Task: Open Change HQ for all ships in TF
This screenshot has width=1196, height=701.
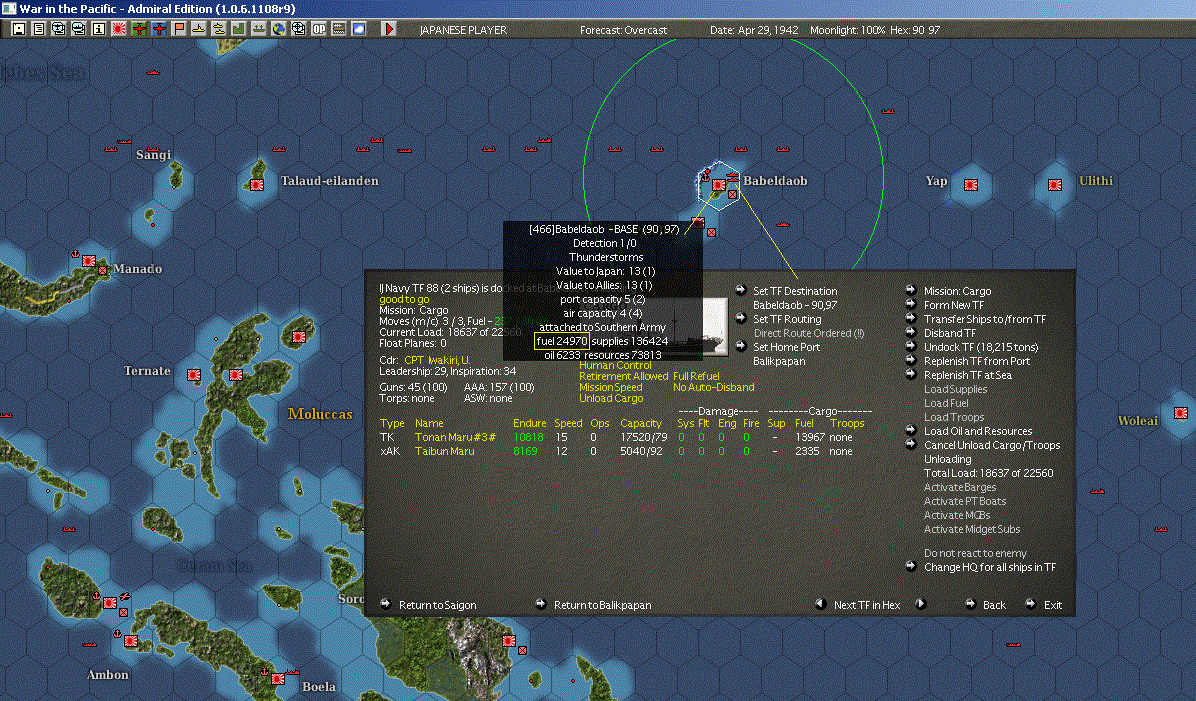Action: [x=989, y=568]
